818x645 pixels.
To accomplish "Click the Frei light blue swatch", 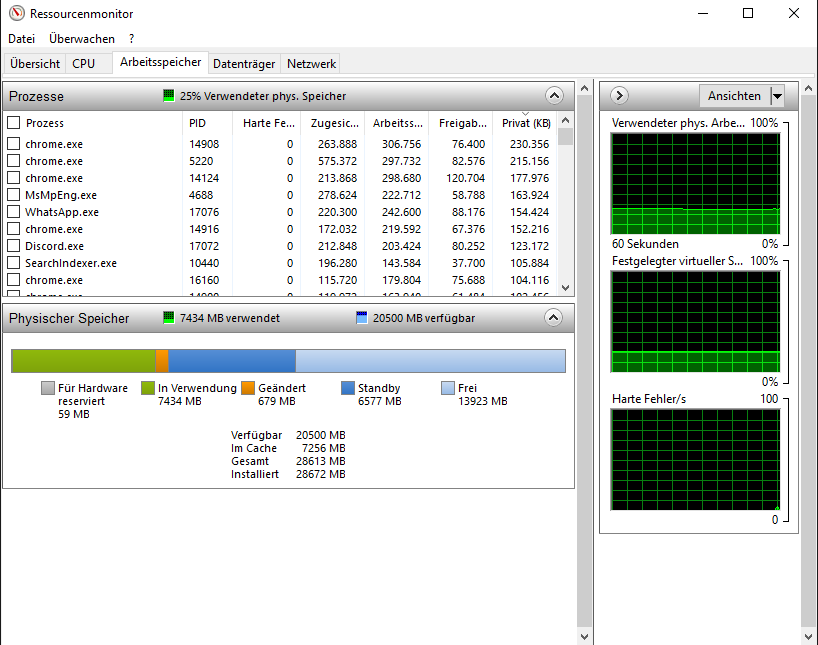I will [448, 388].
